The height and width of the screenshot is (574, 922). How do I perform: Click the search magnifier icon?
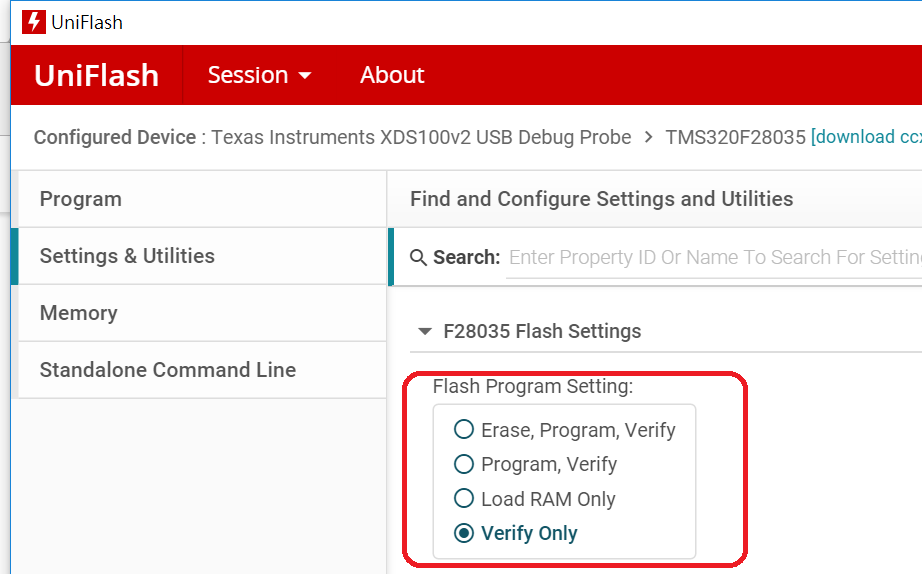pos(418,258)
